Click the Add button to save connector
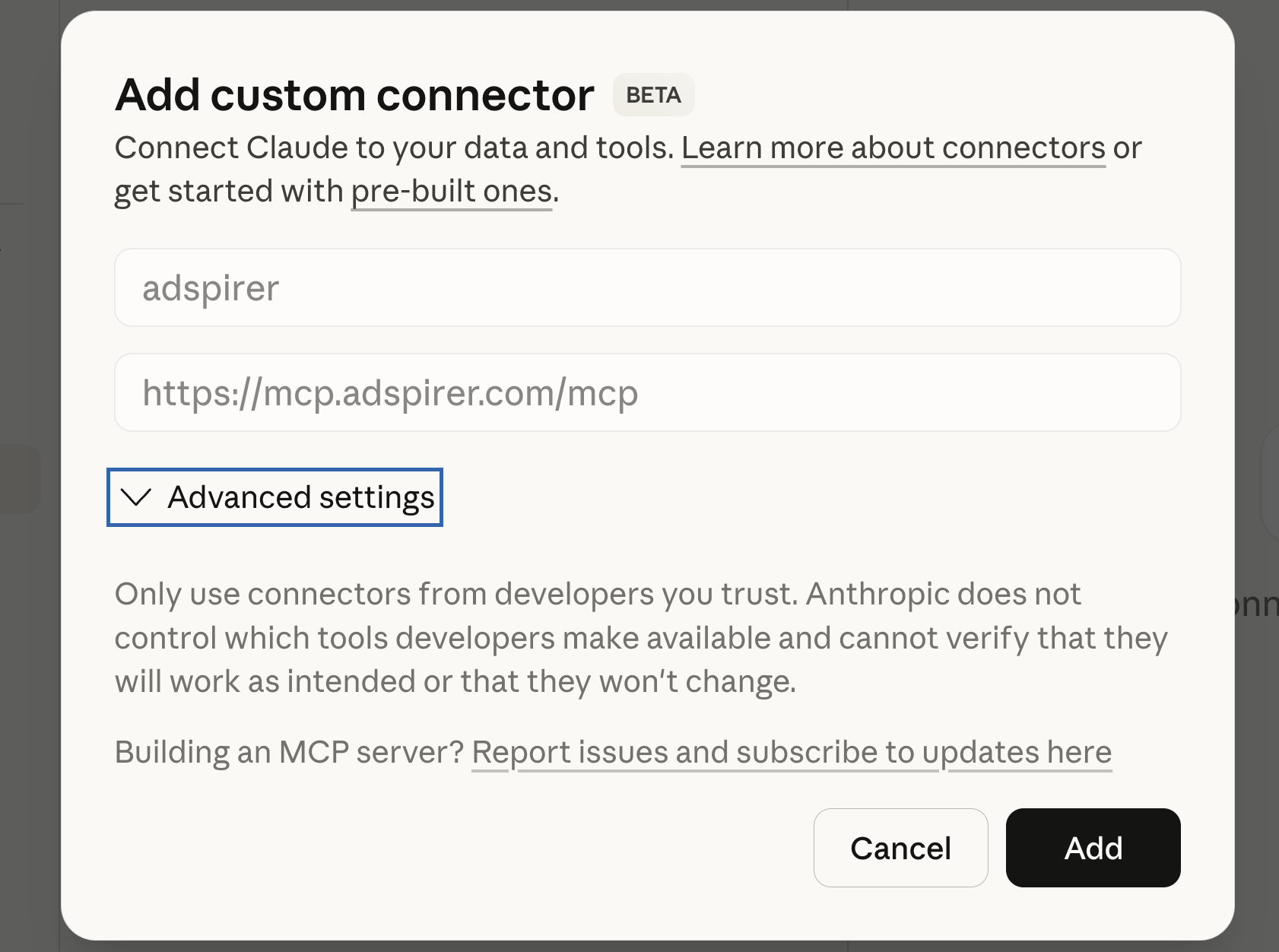 (x=1092, y=848)
